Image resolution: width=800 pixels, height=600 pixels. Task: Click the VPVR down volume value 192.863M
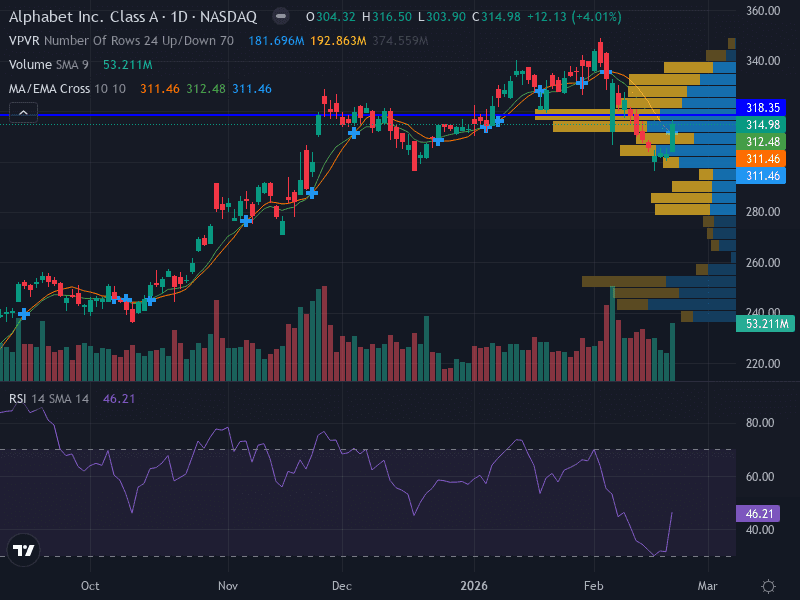(338, 41)
